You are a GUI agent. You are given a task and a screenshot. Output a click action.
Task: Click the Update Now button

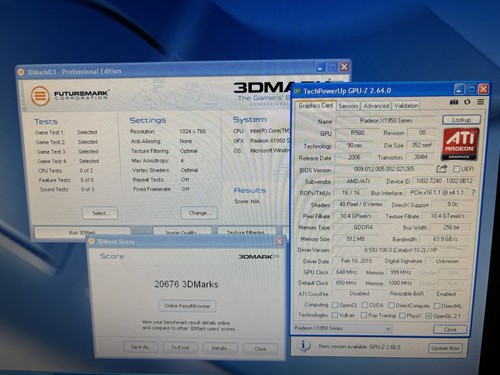pos(445,348)
